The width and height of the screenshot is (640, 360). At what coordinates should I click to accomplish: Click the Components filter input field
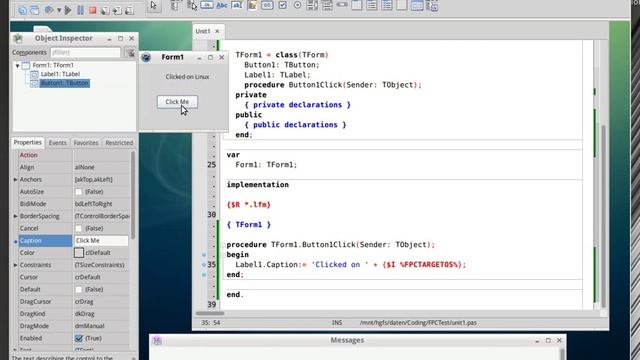click(85, 52)
